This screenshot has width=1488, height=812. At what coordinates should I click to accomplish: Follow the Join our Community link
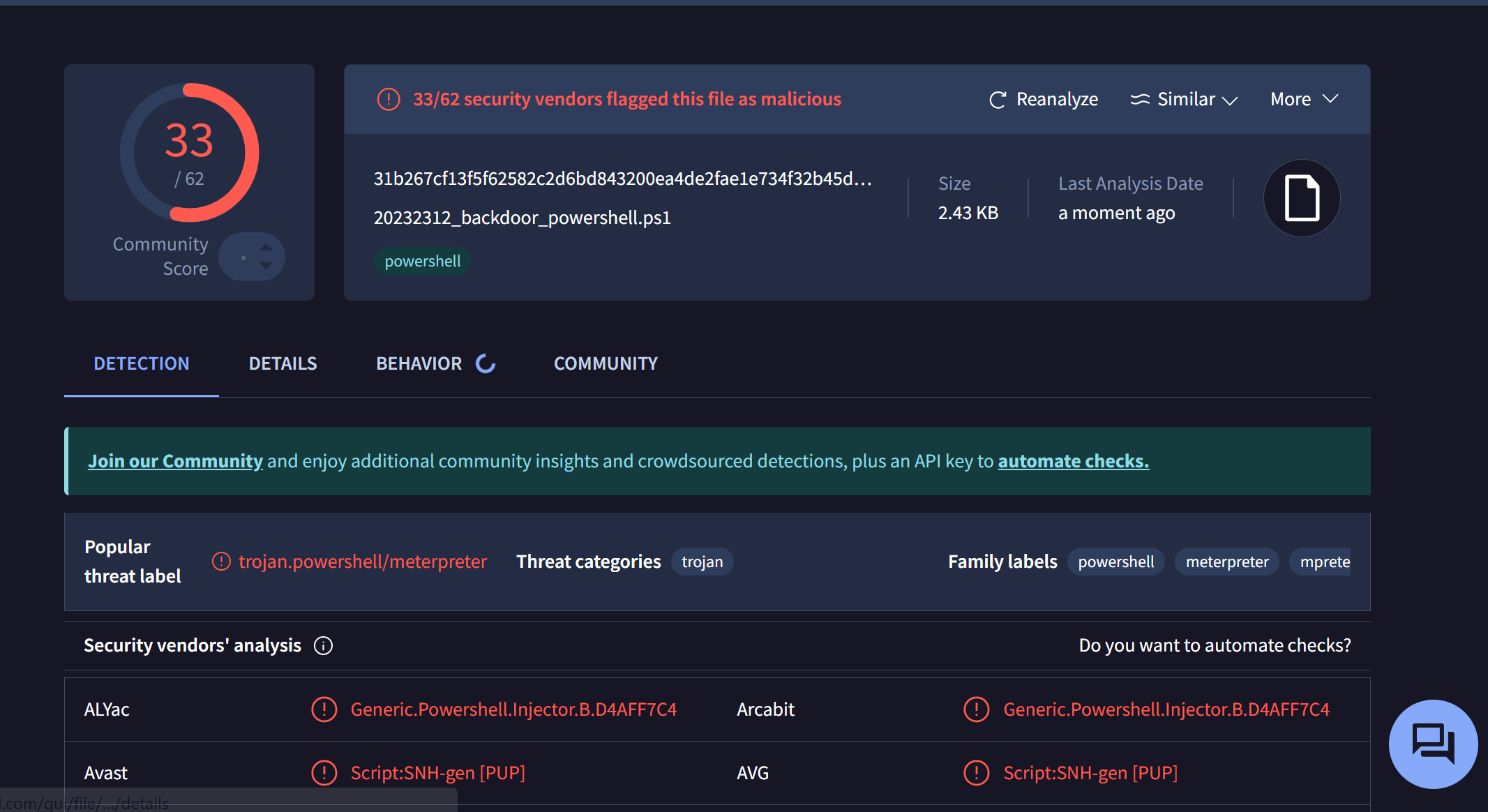[175, 461]
